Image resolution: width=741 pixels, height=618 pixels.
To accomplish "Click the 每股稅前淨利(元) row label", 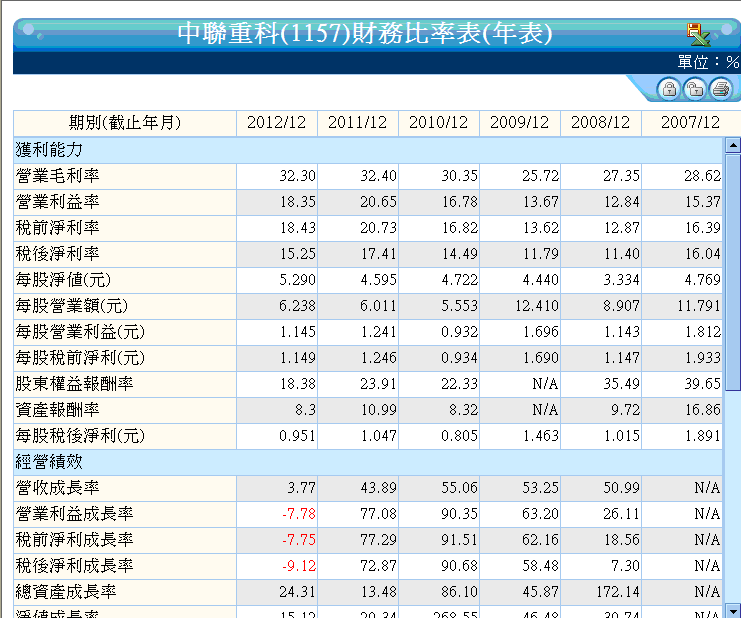I will [80, 358].
